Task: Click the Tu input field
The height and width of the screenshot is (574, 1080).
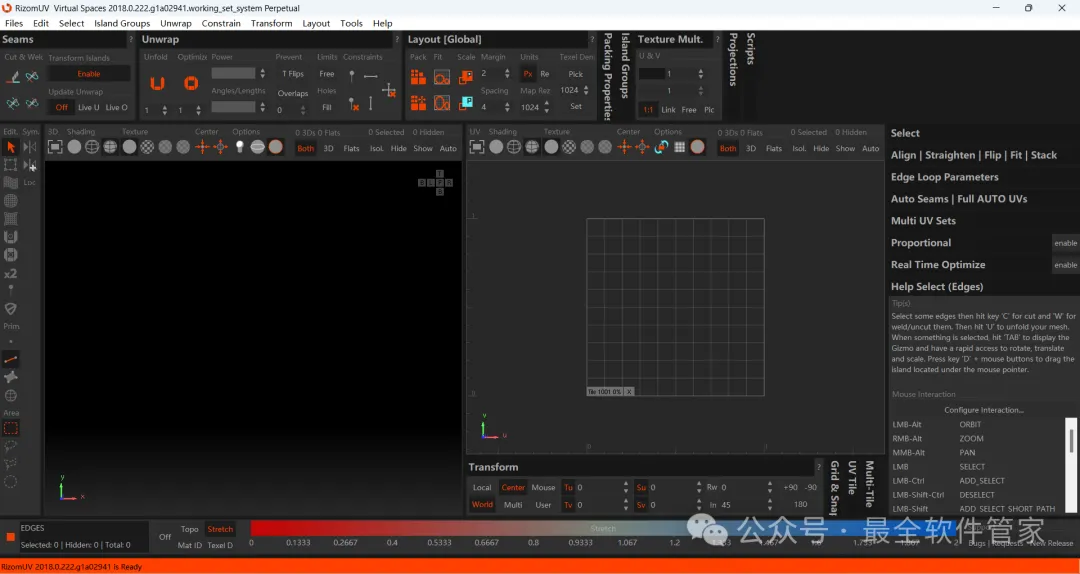Action: point(599,487)
